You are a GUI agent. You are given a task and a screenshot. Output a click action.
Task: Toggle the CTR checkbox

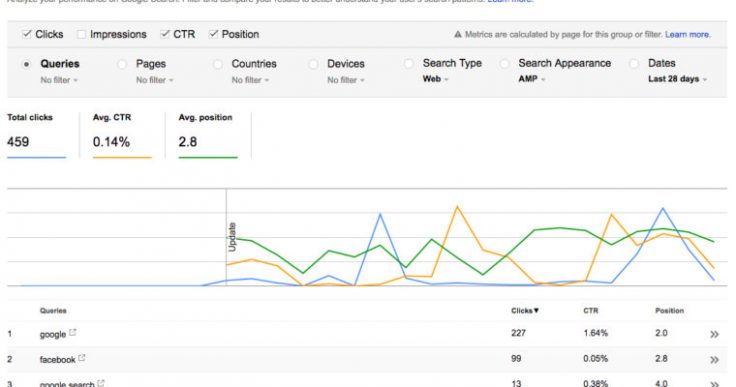click(165, 34)
